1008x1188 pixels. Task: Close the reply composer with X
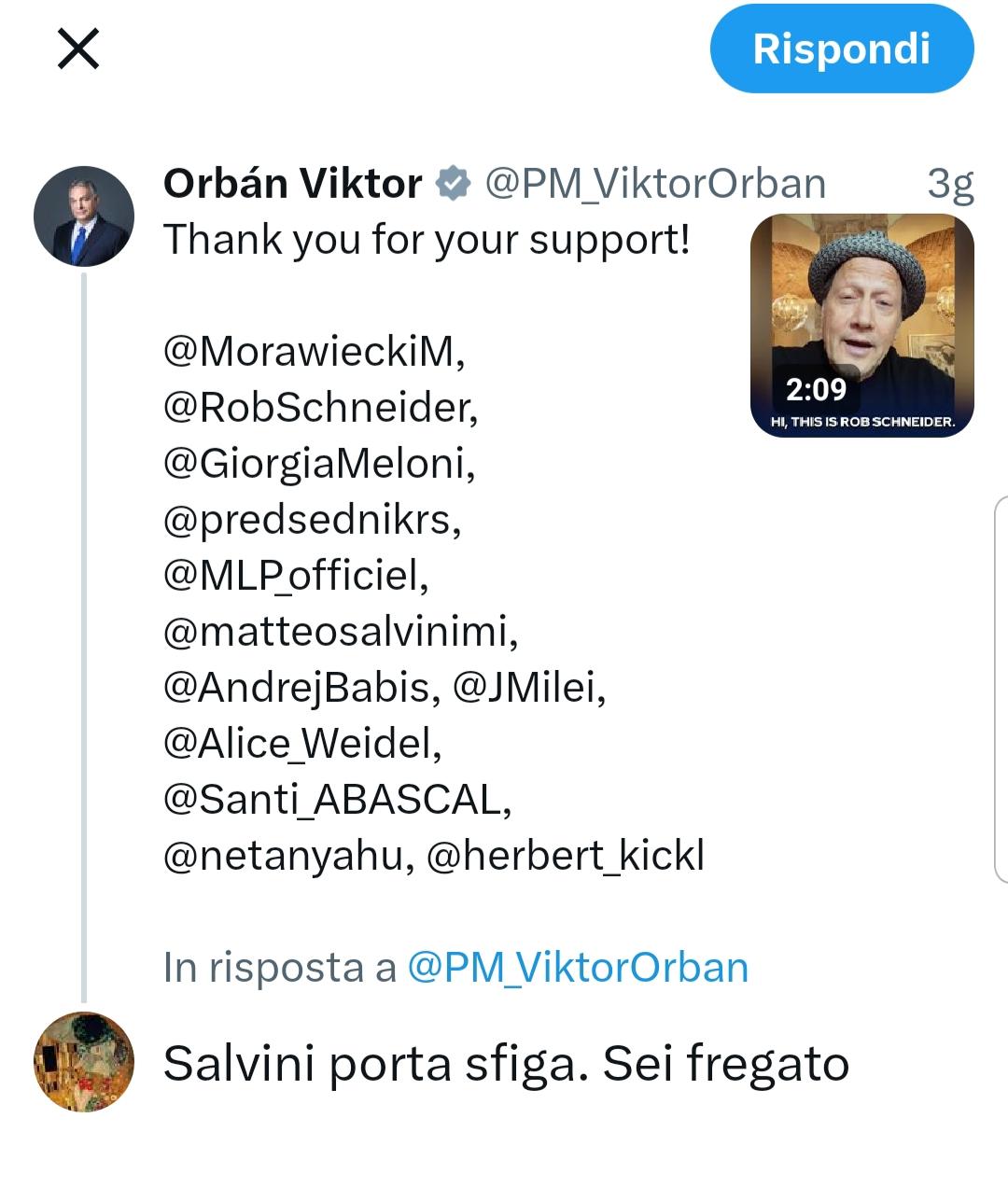(x=78, y=49)
